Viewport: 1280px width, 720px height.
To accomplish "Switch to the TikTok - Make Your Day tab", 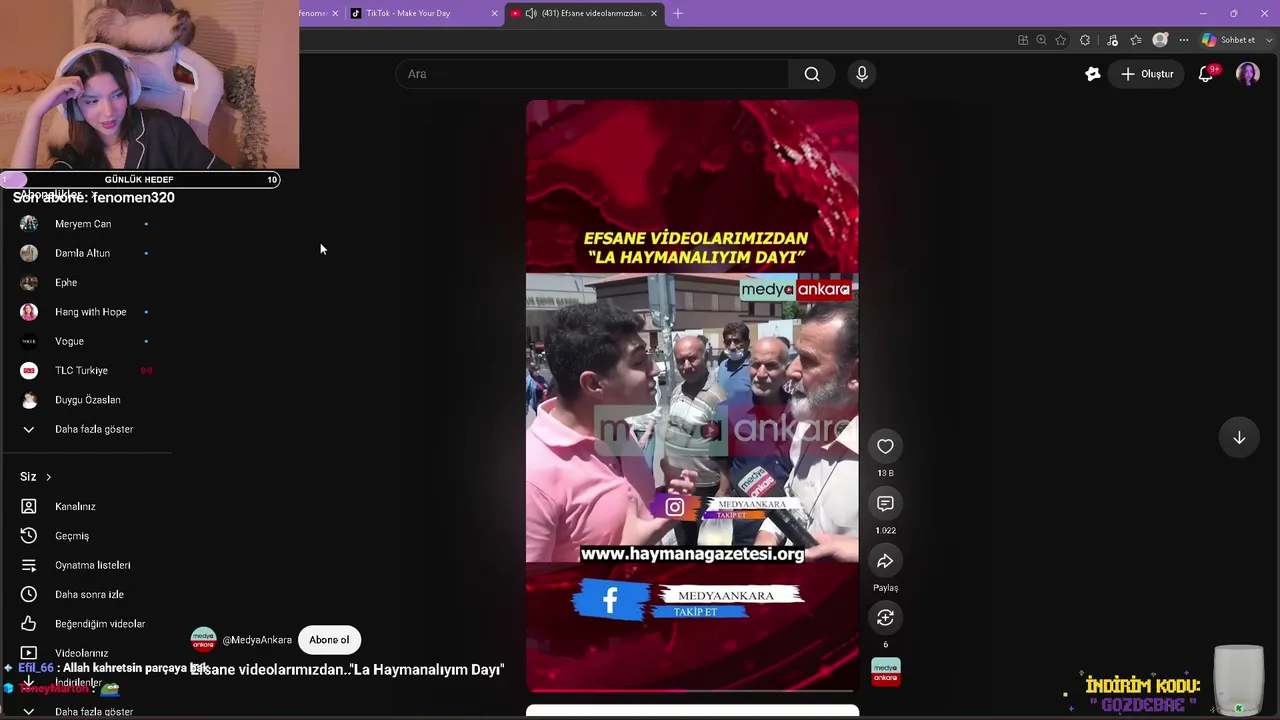I will 424,13.
